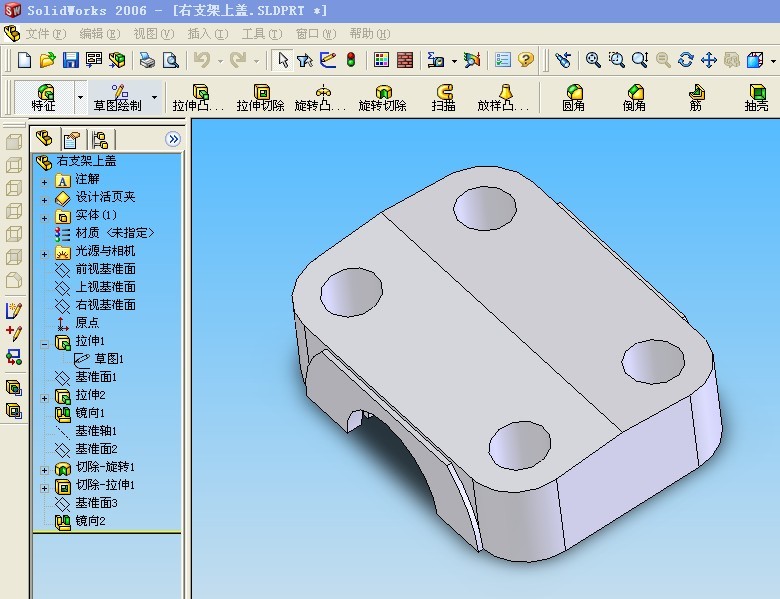Select the arrow pointer tool
The width and height of the screenshot is (780, 599).
(x=283, y=60)
